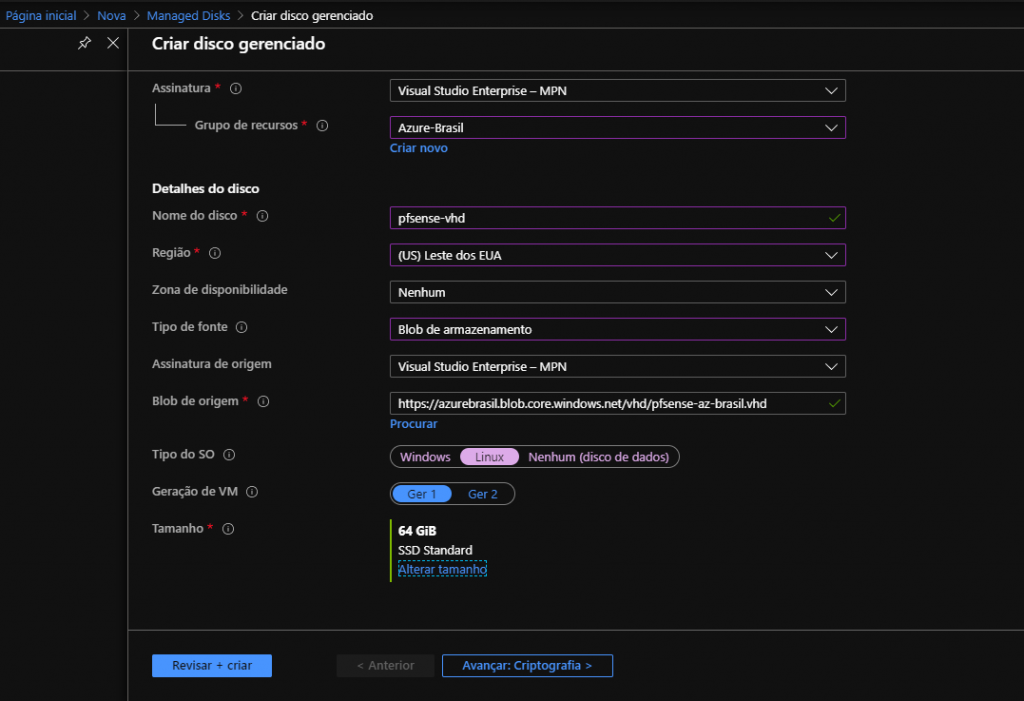Navigate to Página inicial breadcrumb
The height and width of the screenshot is (701, 1024).
point(41,16)
